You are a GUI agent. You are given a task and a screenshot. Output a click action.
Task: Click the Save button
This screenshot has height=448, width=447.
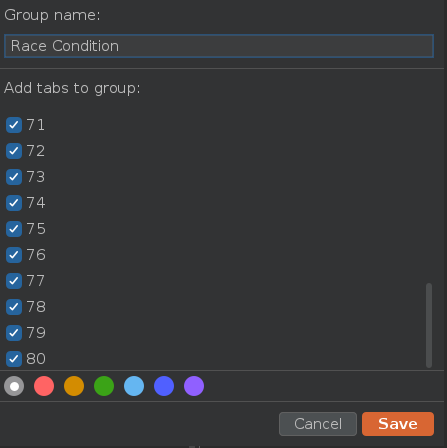(x=398, y=424)
